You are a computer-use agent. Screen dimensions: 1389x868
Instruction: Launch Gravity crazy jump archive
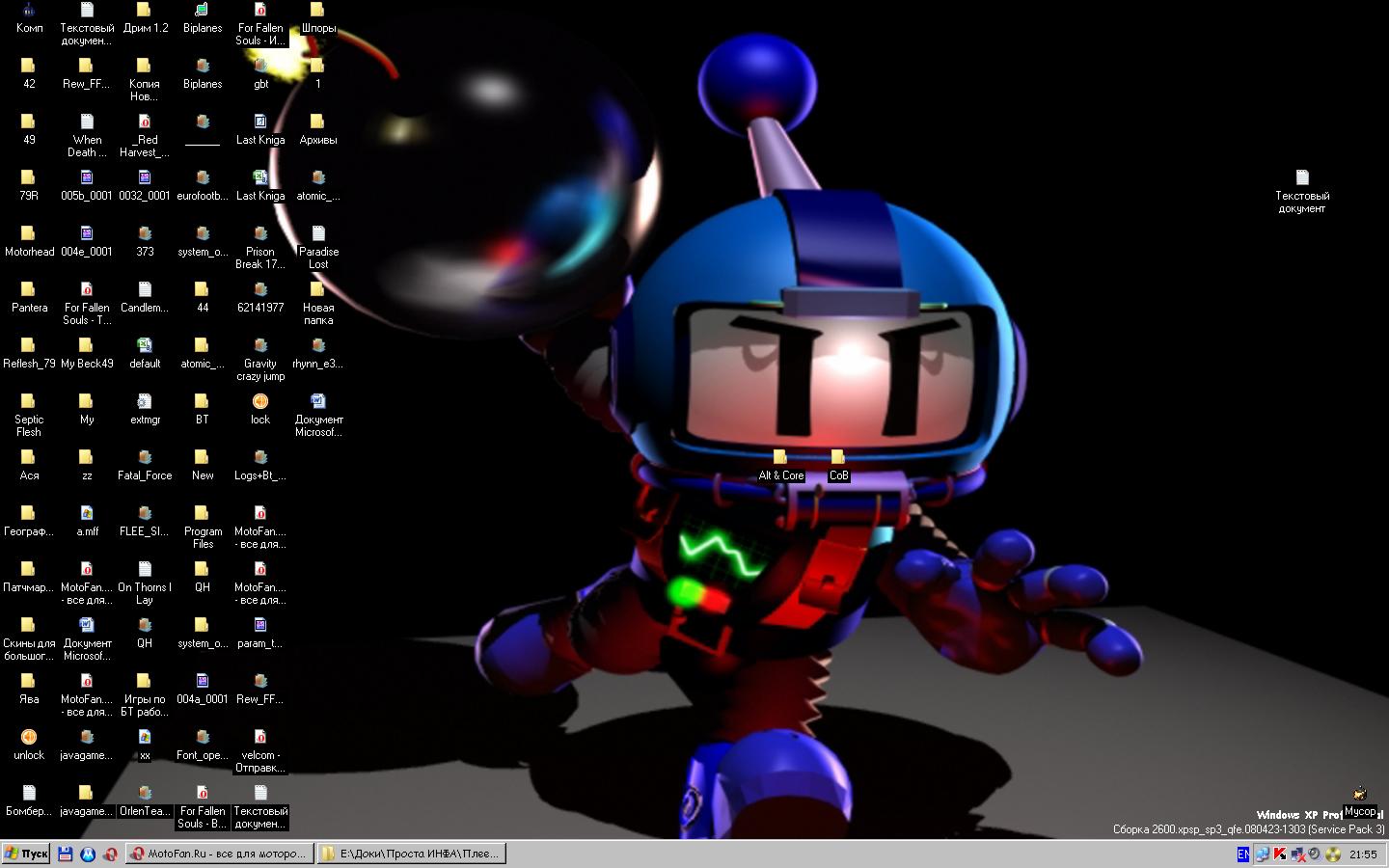pos(260,359)
